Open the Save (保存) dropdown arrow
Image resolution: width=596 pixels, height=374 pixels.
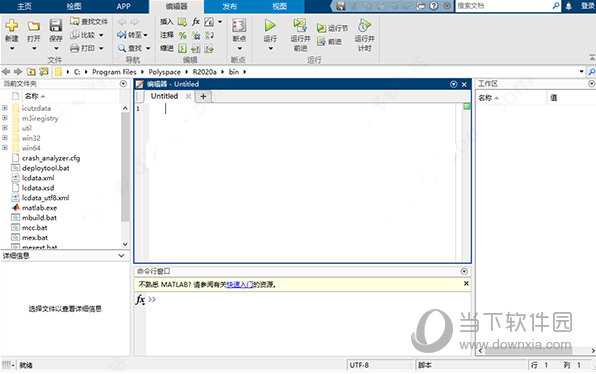56,49
